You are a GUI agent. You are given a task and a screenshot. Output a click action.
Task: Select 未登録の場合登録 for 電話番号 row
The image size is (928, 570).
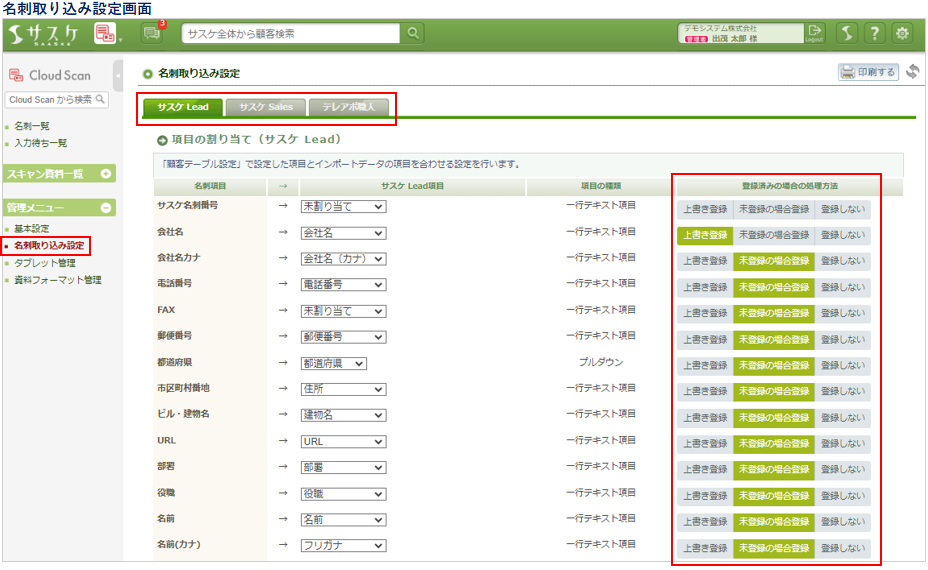tap(774, 287)
